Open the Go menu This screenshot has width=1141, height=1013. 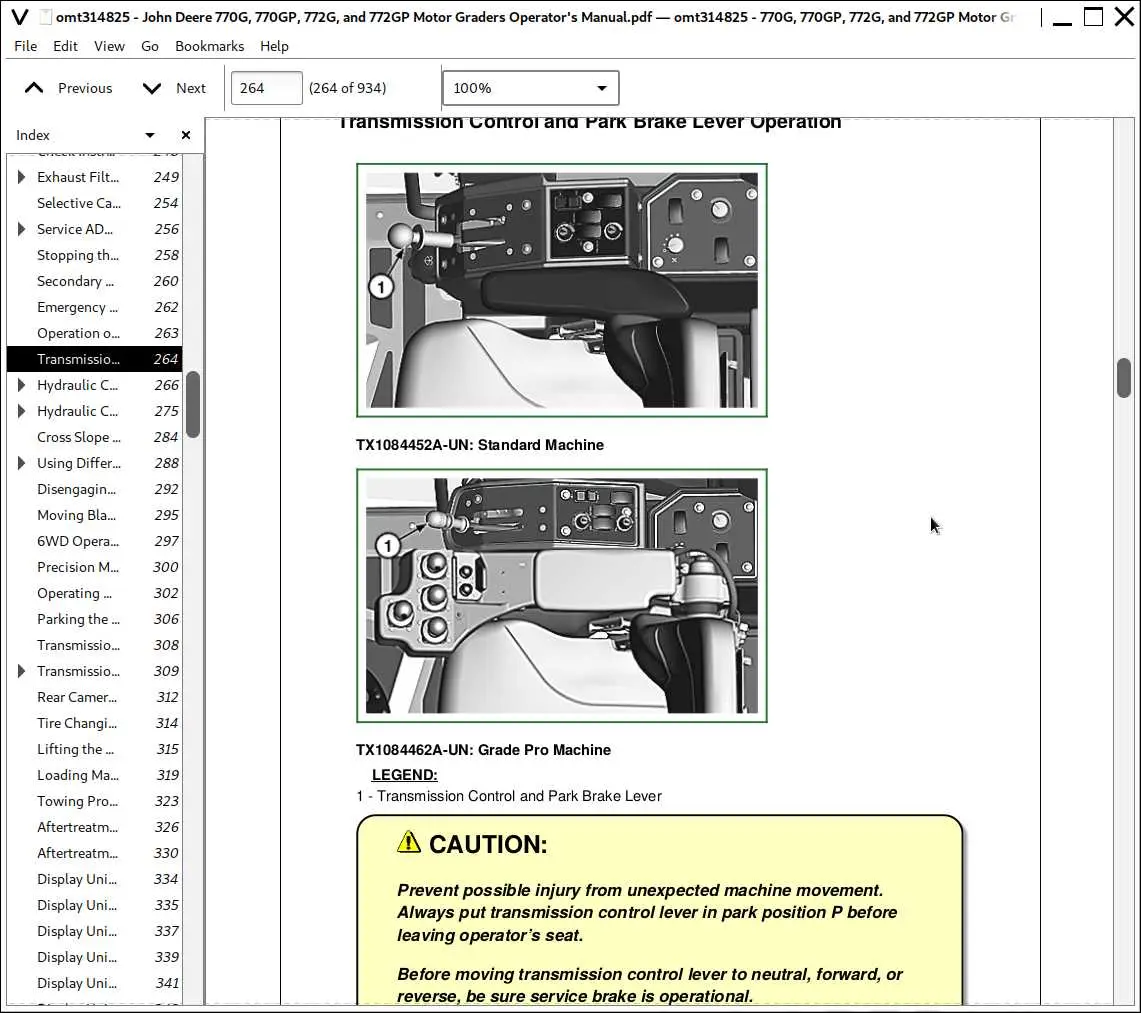[150, 46]
